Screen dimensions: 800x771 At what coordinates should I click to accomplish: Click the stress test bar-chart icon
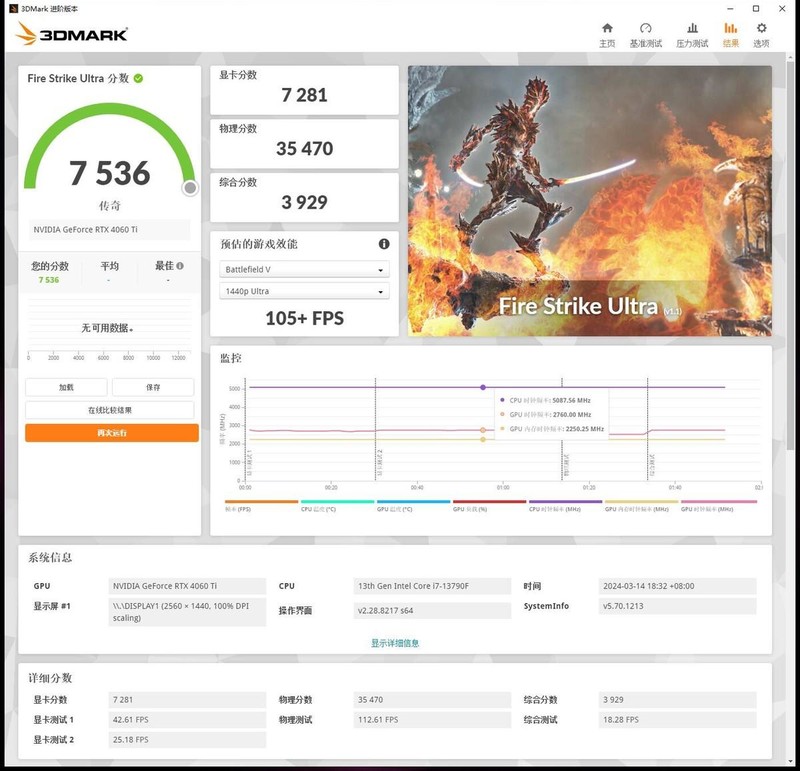point(691,28)
